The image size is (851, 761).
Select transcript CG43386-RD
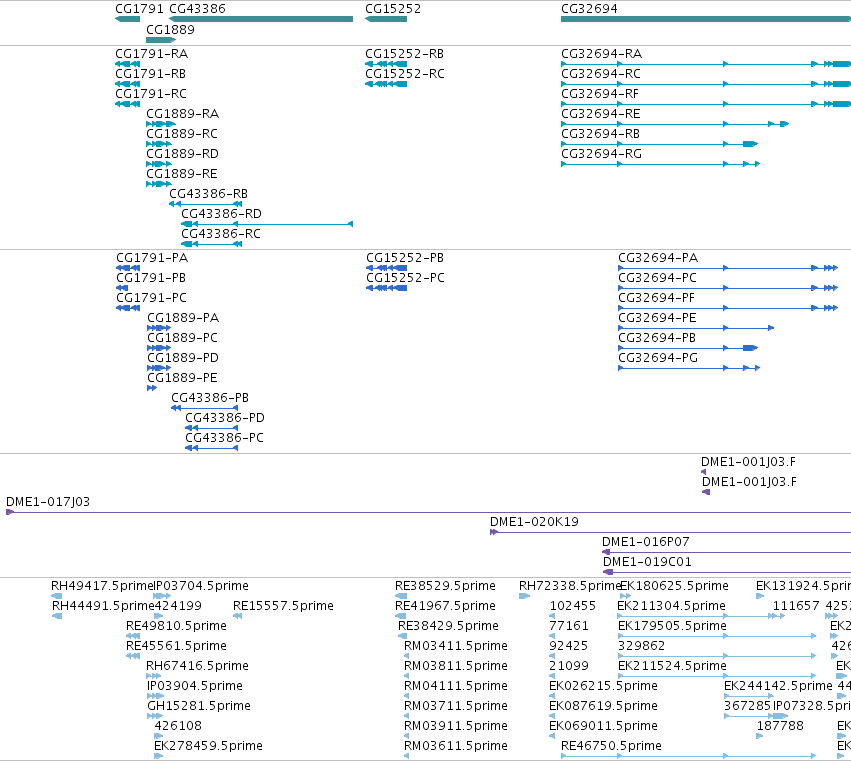[x=221, y=214]
